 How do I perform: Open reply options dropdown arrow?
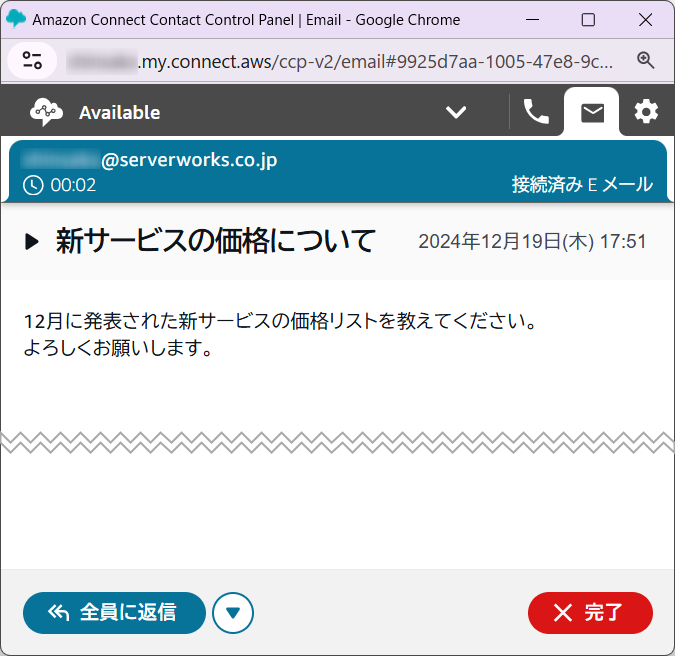(233, 613)
